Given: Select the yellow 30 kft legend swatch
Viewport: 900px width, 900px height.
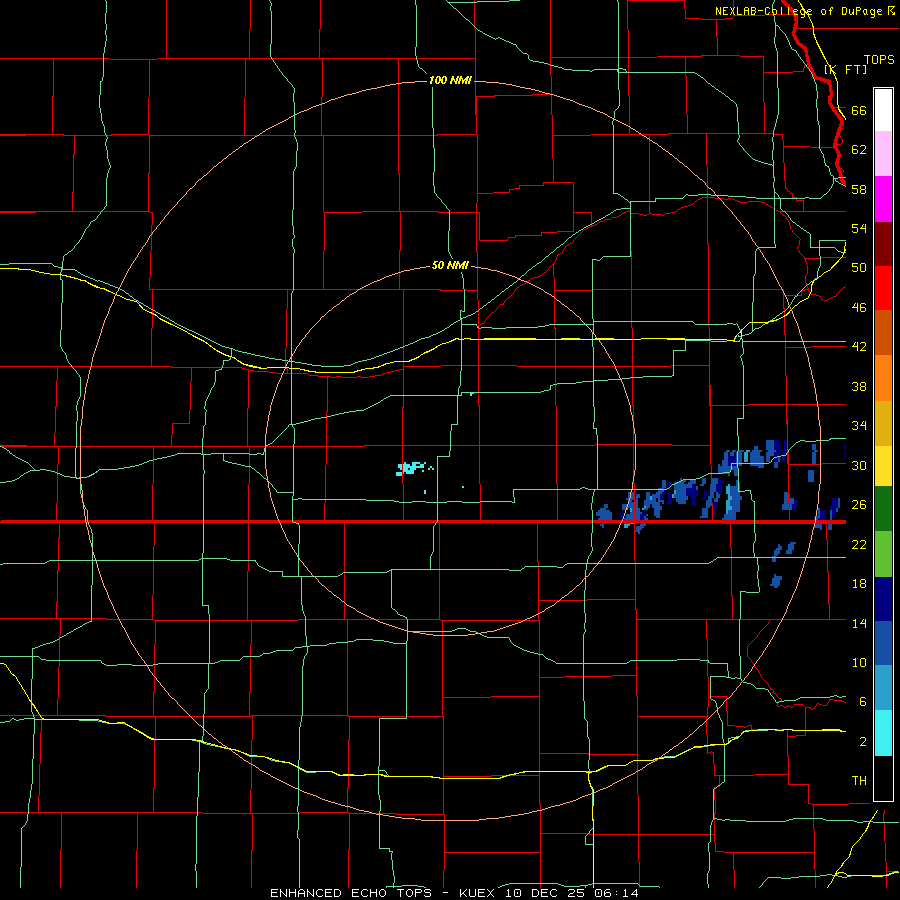Looking at the screenshot, I should tap(883, 466).
